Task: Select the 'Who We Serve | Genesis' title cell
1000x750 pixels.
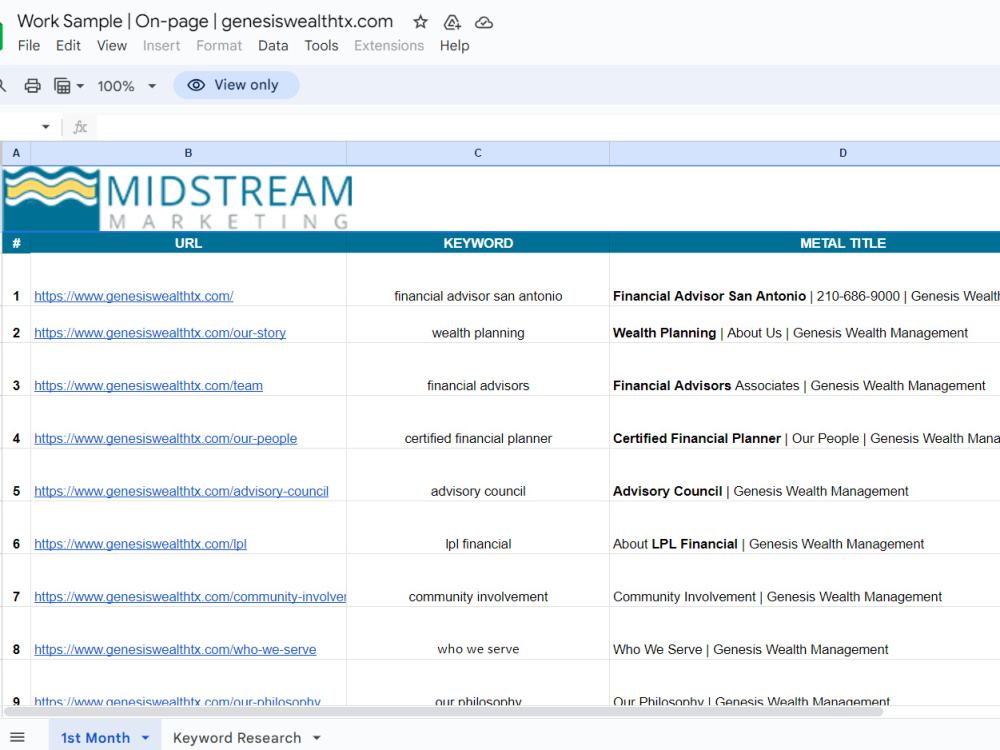Action: point(805,633)
